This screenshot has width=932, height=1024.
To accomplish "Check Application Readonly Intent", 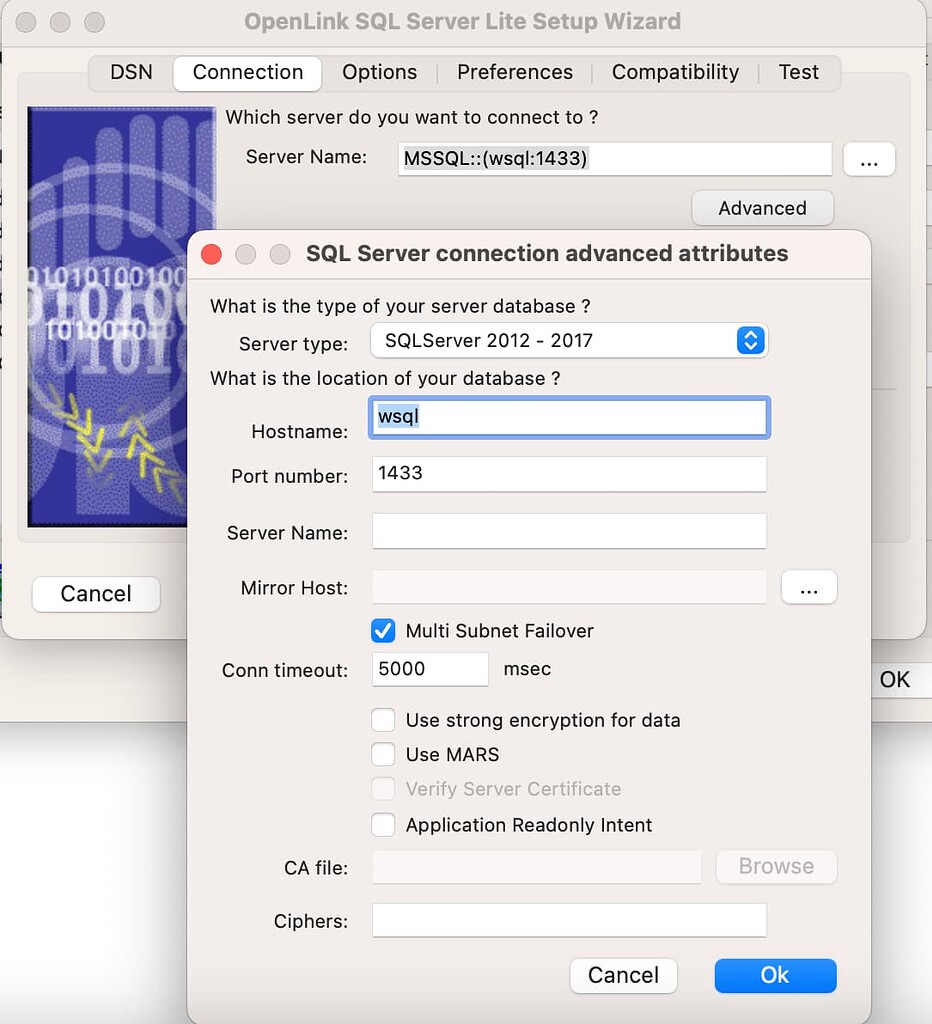I will click(x=383, y=825).
